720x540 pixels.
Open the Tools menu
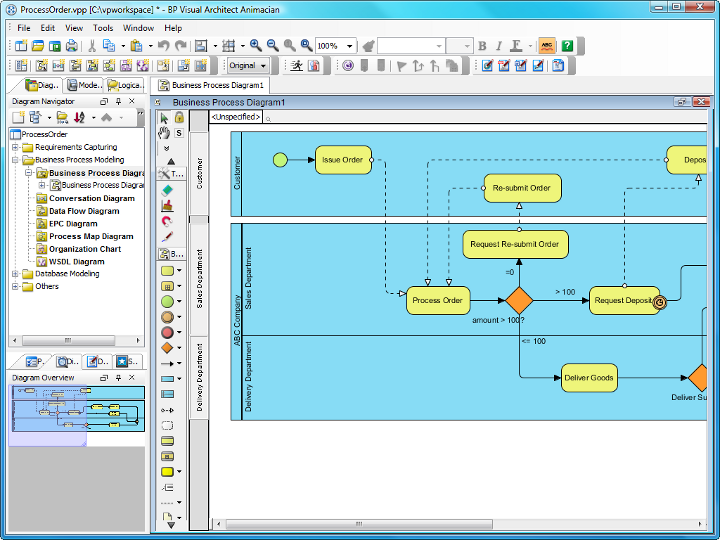click(103, 28)
